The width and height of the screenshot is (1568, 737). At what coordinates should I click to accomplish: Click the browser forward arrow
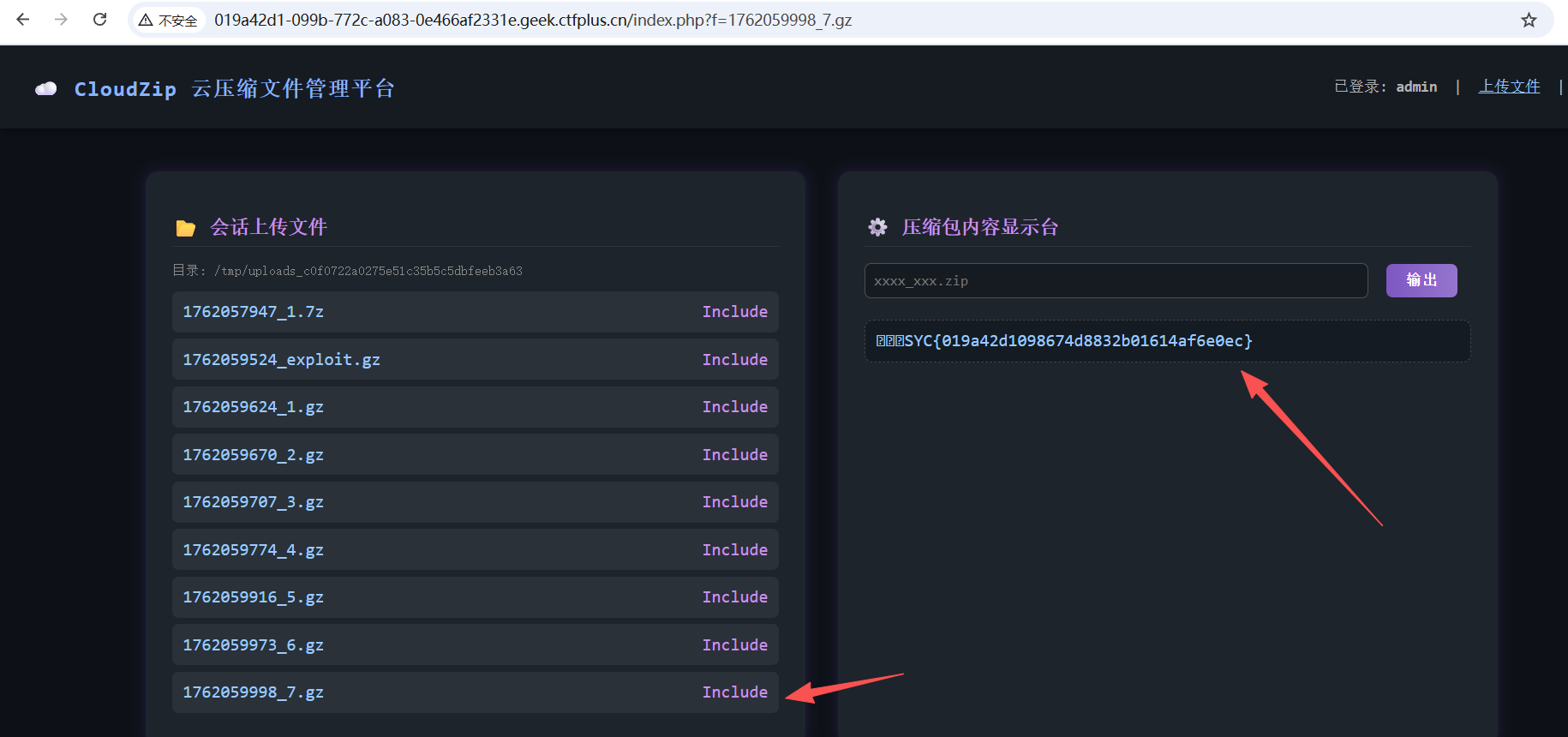(x=61, y=20)
